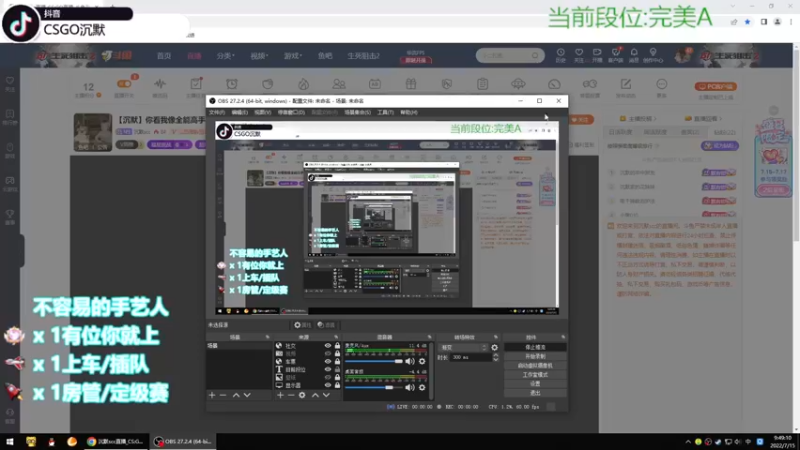Viewport: 800px width, 450px height.
Task: Open the 桌面音频 channel settings gear
Action: point(422,387)
